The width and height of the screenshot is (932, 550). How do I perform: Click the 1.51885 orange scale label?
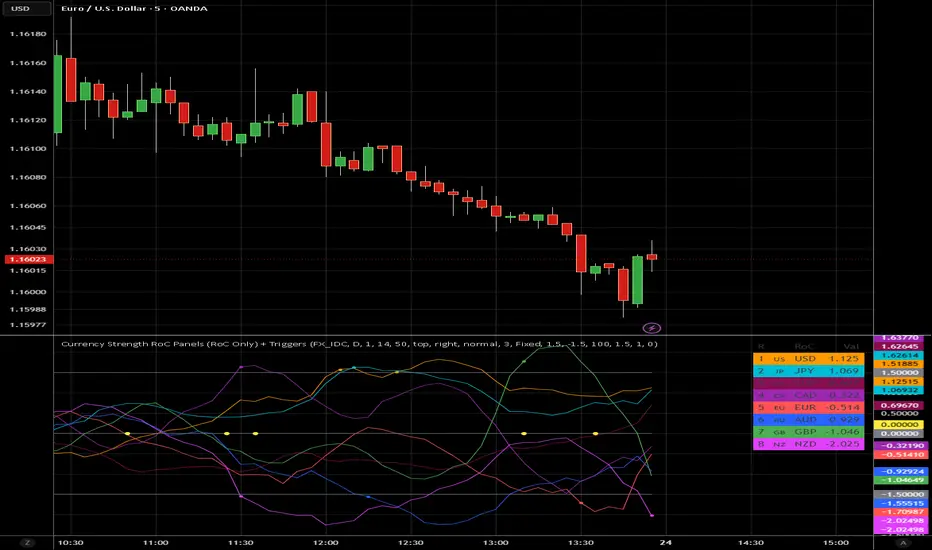coord(899,364)
